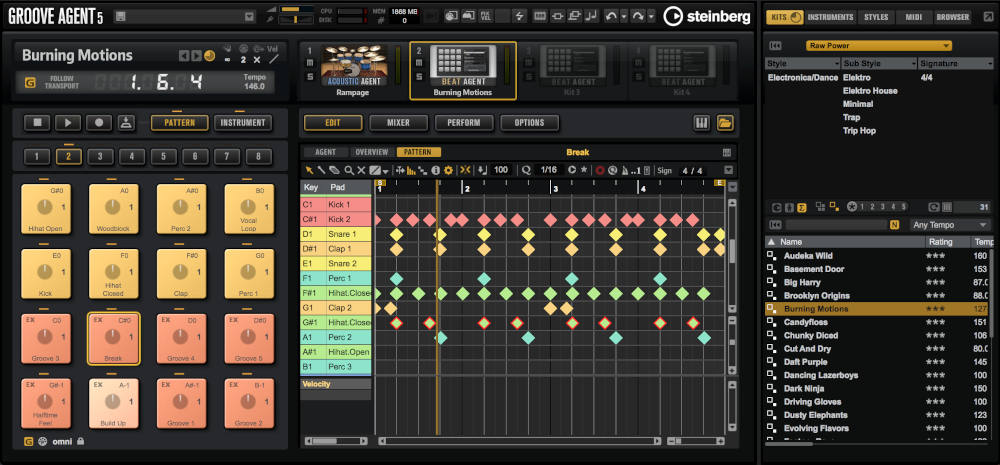
Task: Start playback with the play button
Action: point(68,122)
